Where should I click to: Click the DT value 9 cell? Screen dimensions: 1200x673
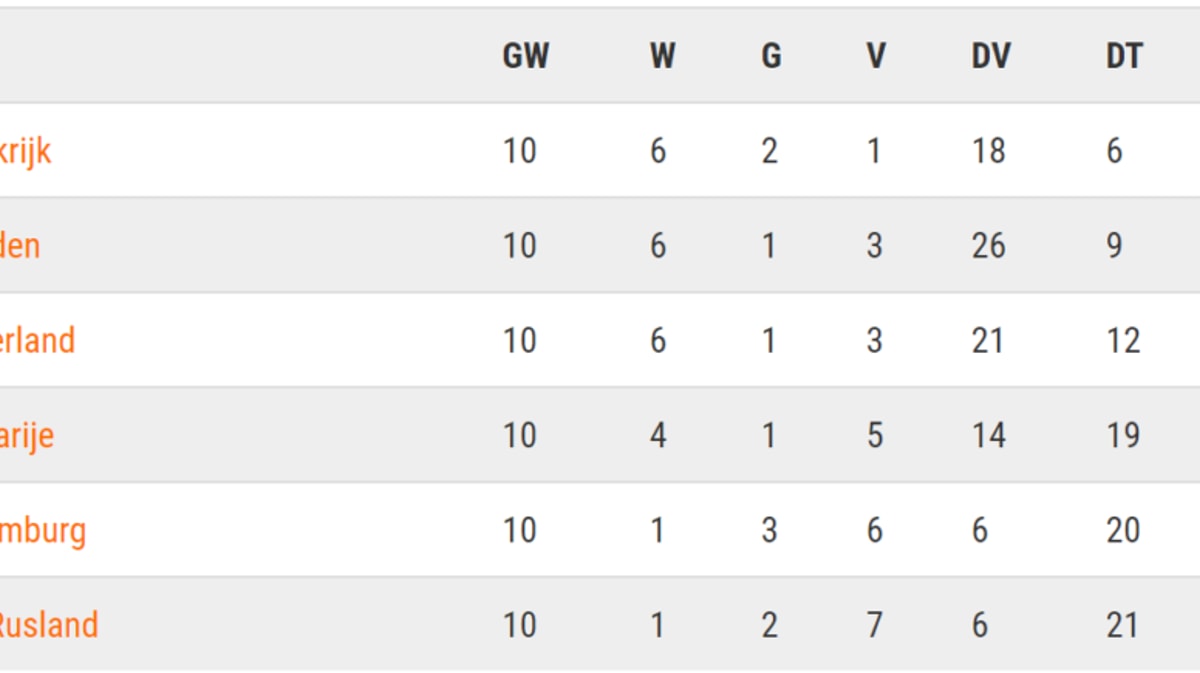(x=1114, y=246)
